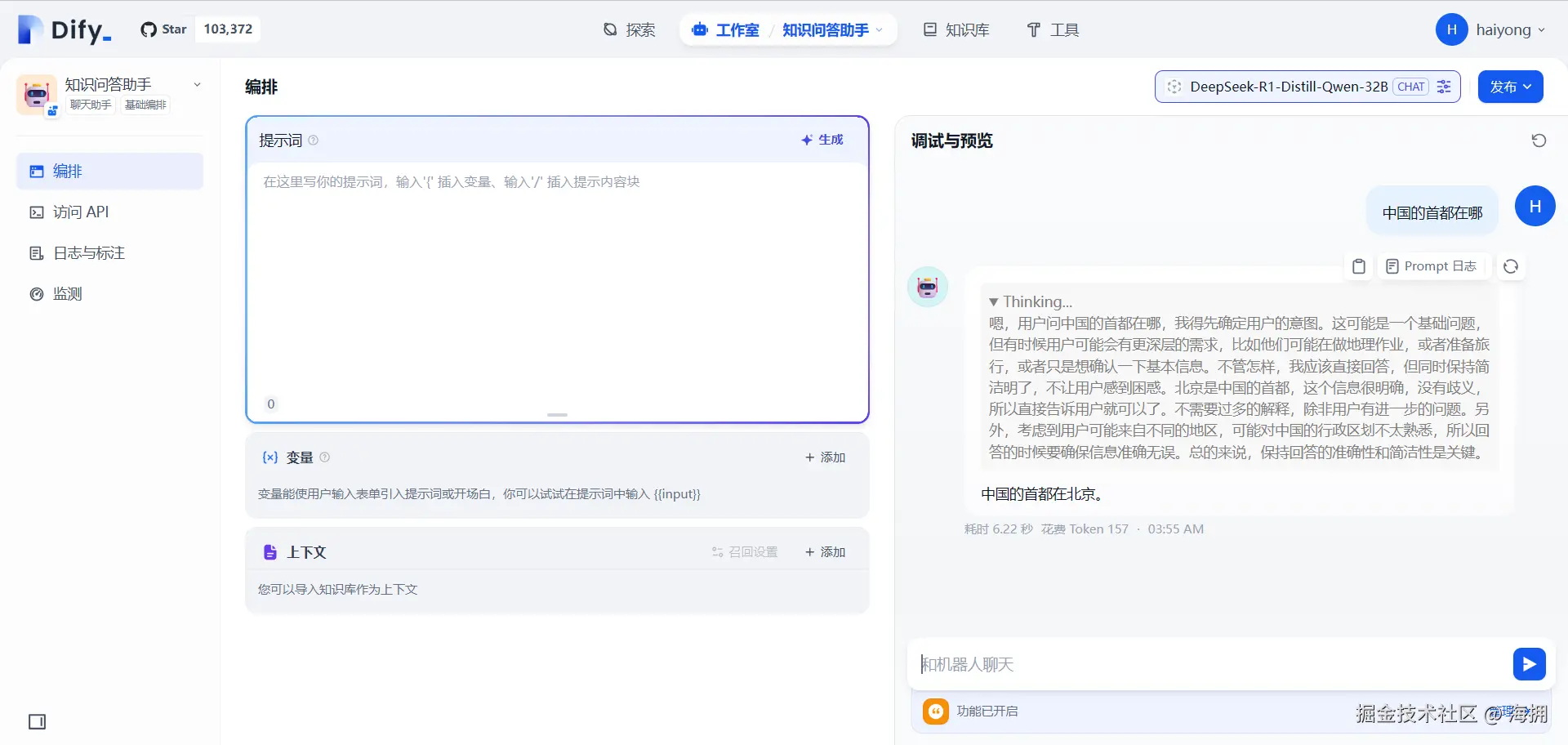The image size is (1568, 745).
Task: Open the 日志与标注 logs panel
Action: click(x=87, y=252)
